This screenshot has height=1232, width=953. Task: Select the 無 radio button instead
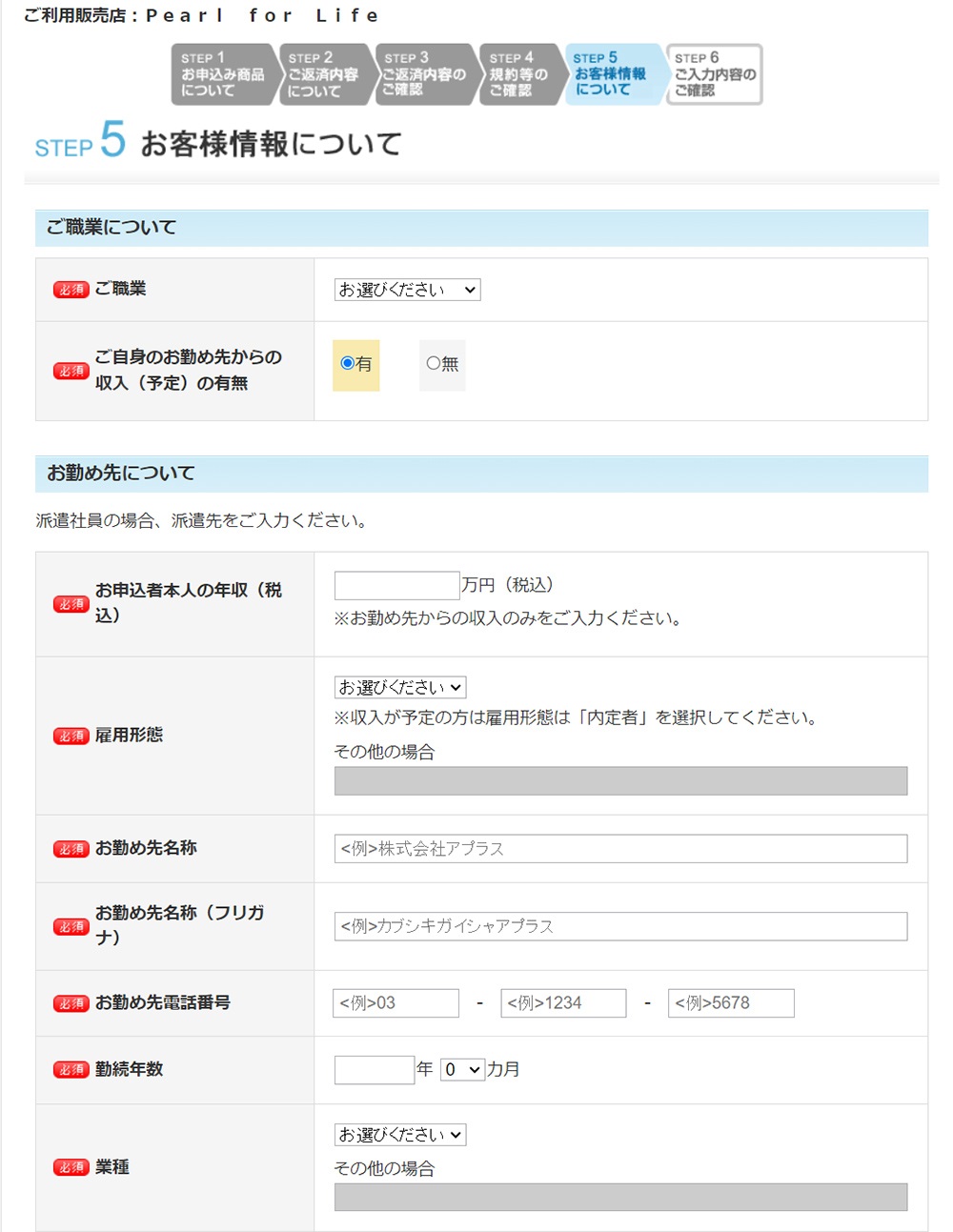[431, 363]
